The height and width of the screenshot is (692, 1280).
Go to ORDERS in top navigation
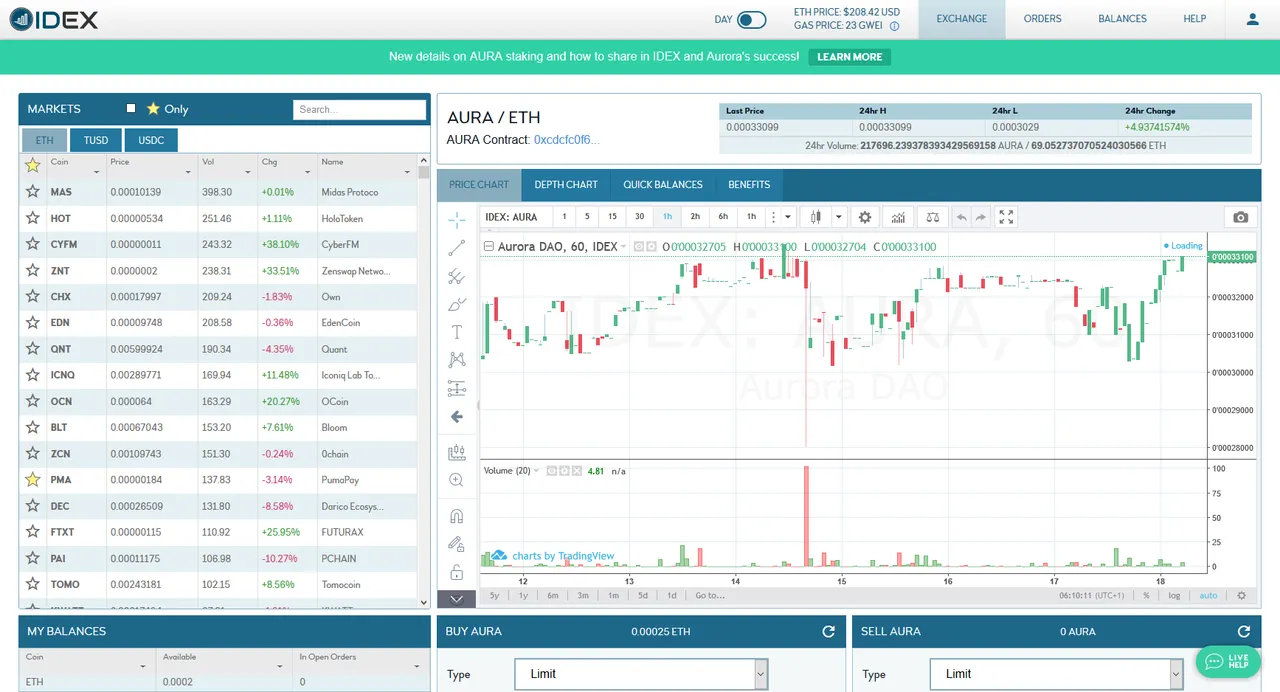point(1042,19)
